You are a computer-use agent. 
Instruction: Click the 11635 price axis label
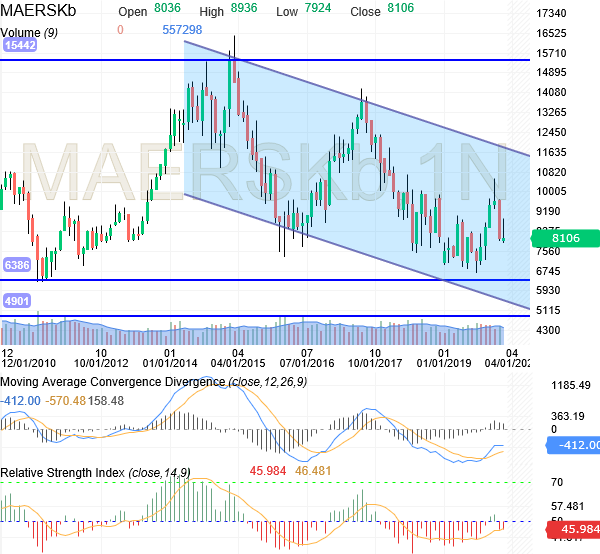(551, 152)
